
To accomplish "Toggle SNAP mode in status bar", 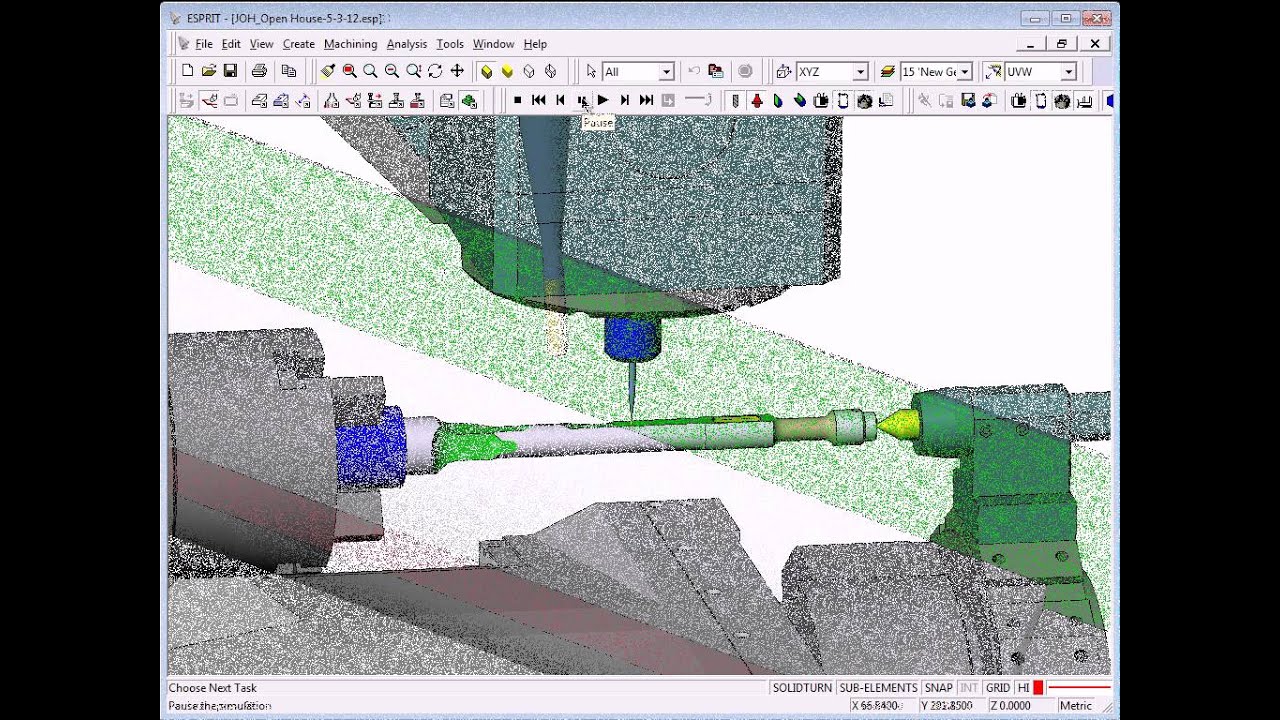I will 938,688.
